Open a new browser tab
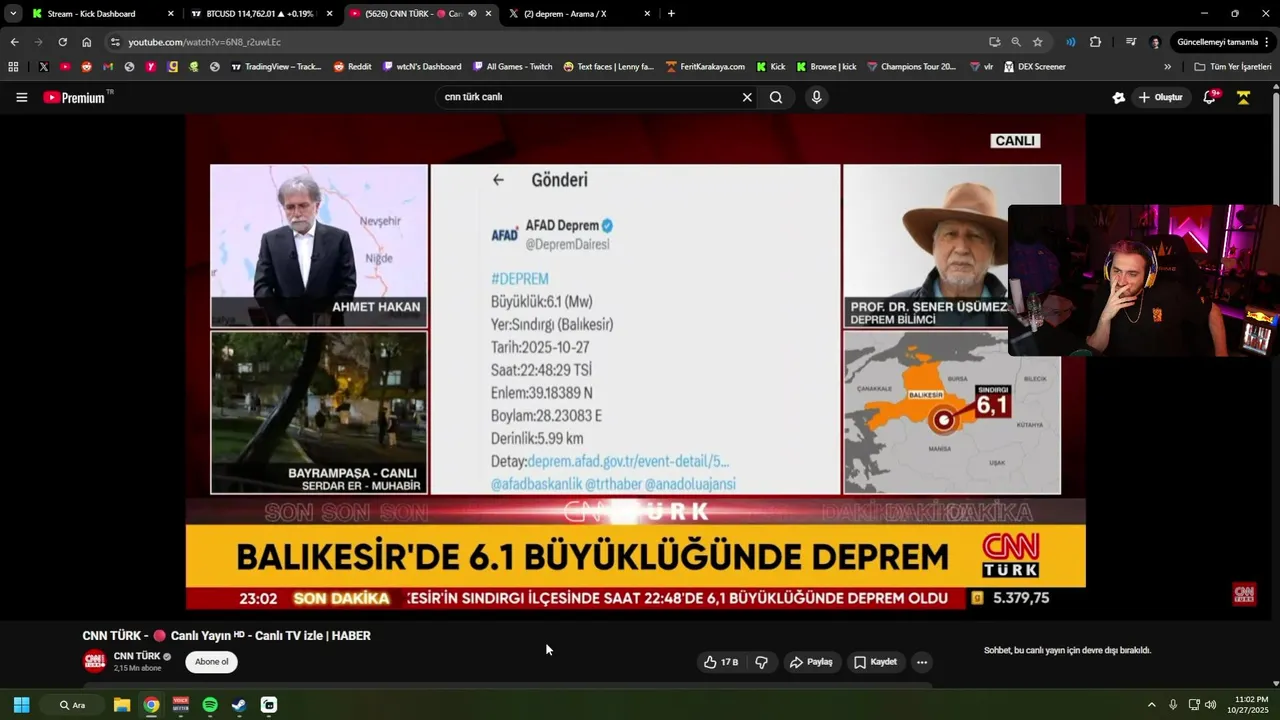 [671, 14]
